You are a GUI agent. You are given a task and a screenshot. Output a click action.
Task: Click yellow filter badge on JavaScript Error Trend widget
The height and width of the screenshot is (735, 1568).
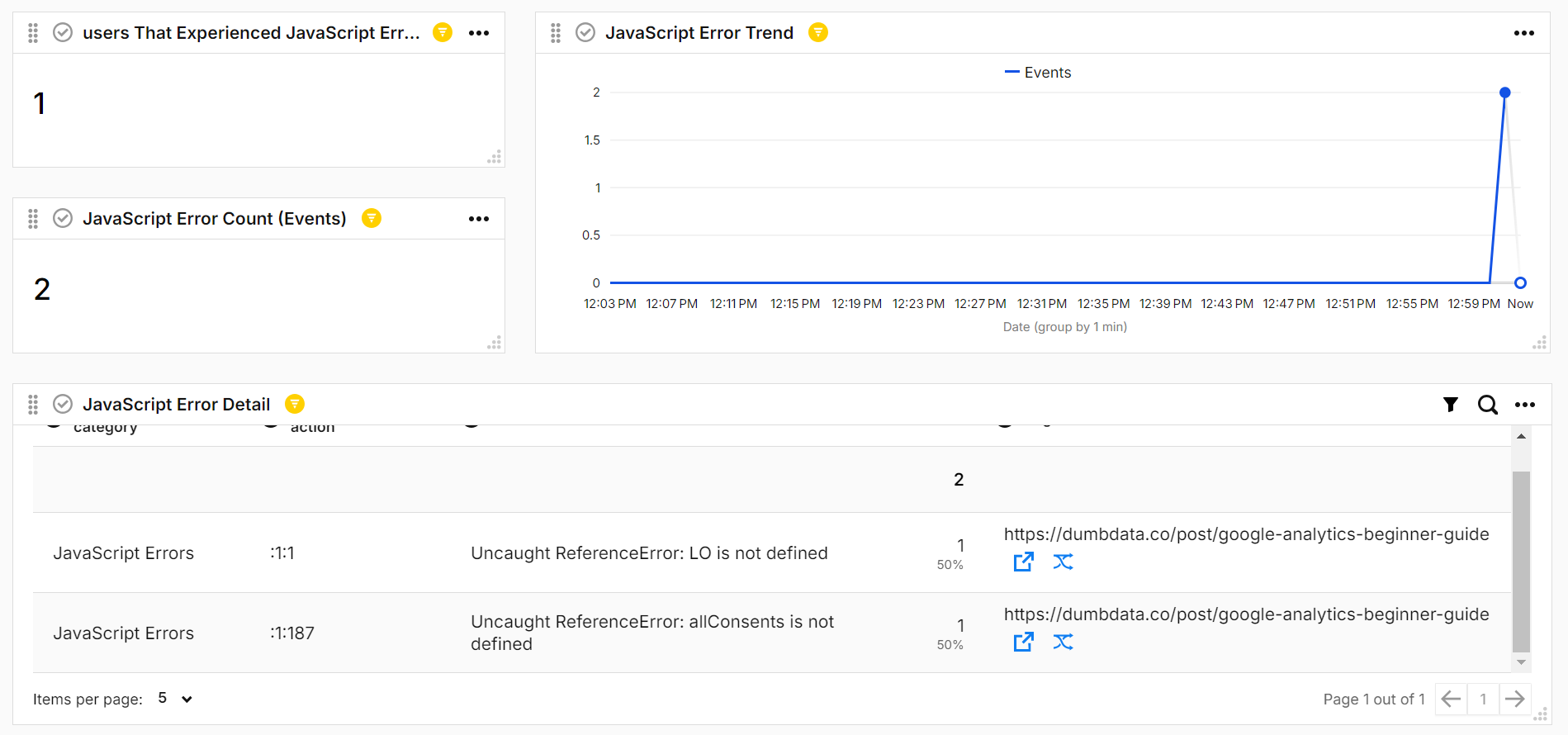point(818,32)
